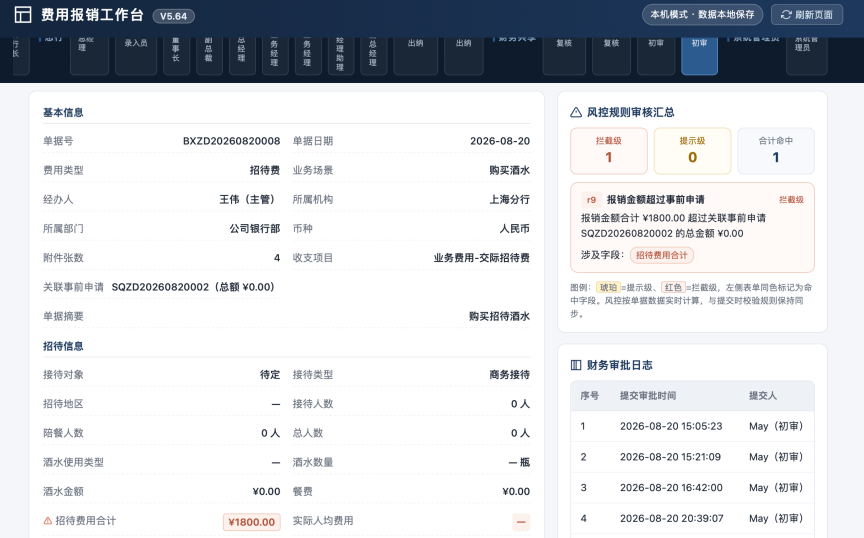864x538 pixels.
Task: Click the 单据日期 value 2026-08-20
Action: click(500, 141)
